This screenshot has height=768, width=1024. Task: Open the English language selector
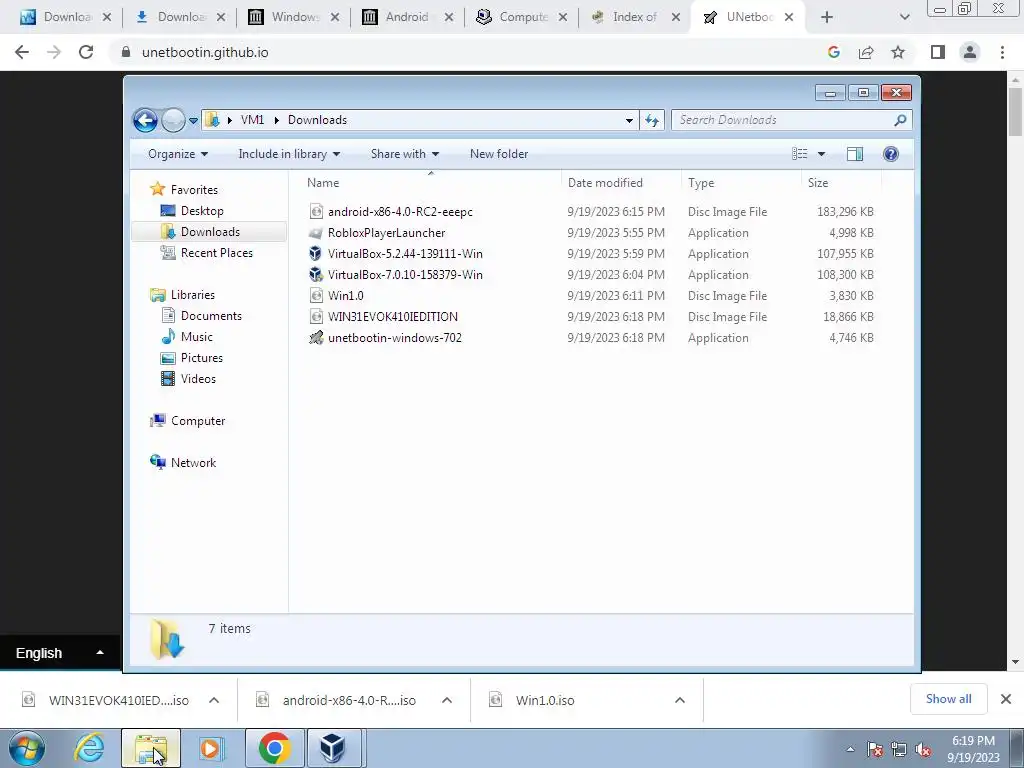[60, 653]
